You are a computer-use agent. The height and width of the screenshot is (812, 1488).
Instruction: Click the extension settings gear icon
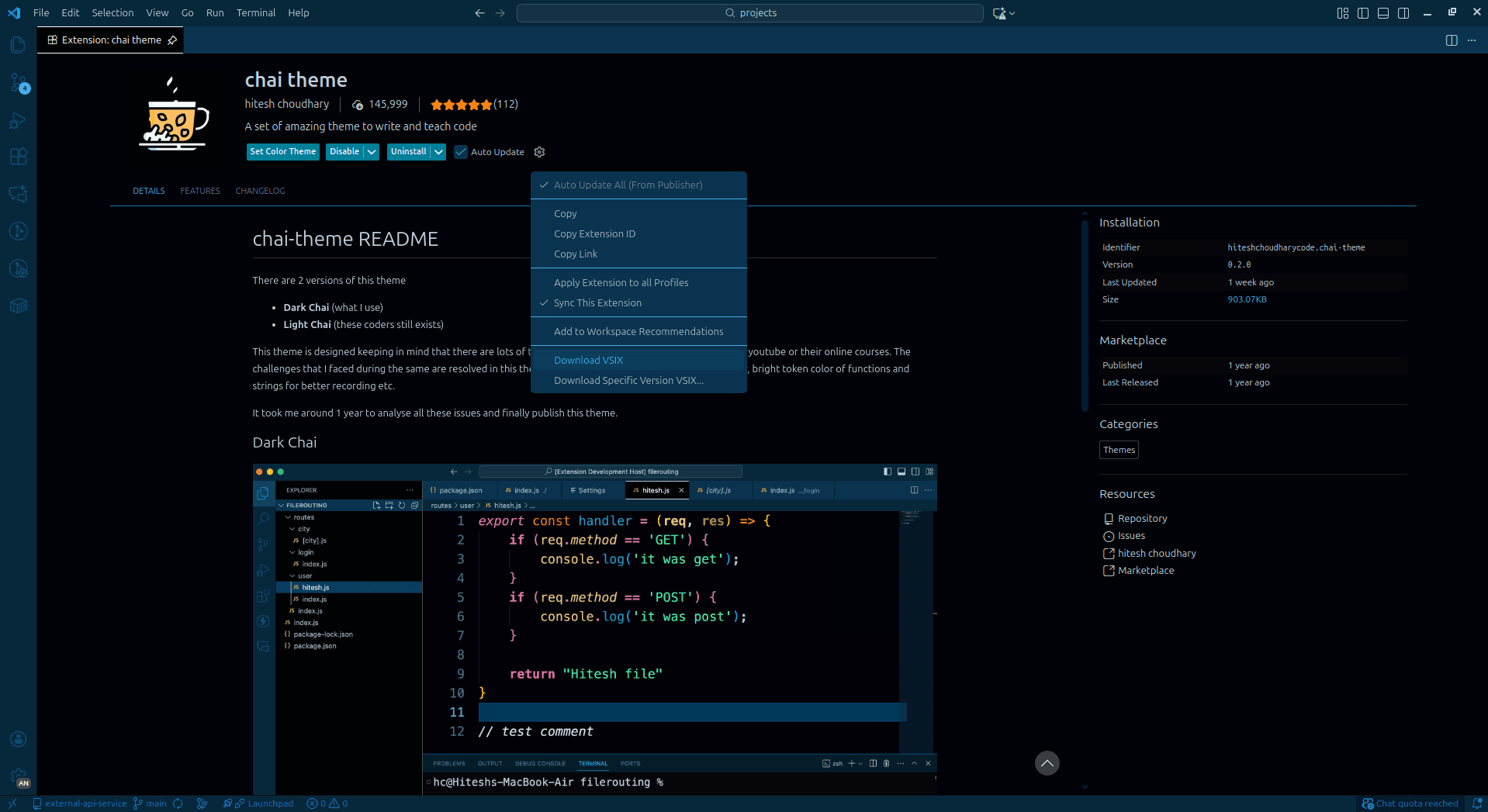(x=539, y=152)
